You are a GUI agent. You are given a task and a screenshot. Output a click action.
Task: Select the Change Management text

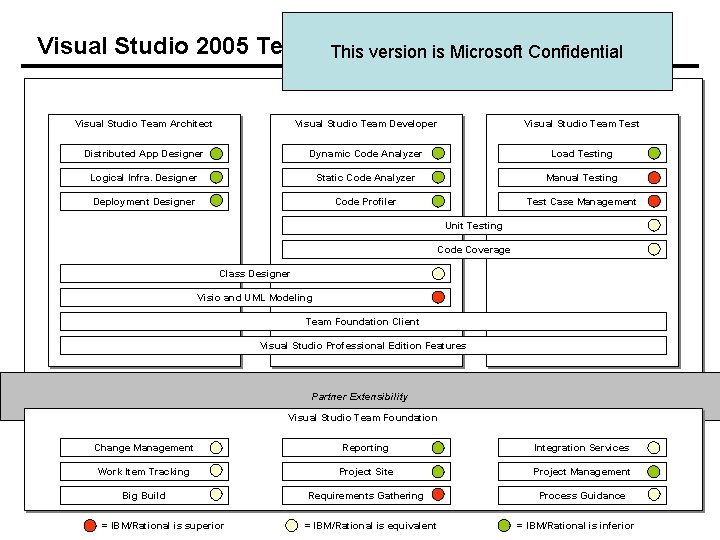tap(144, 448)
